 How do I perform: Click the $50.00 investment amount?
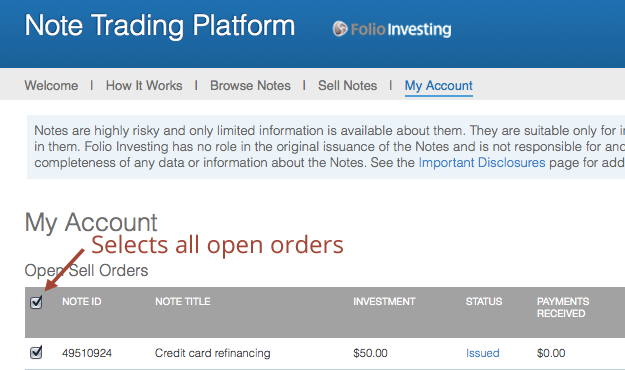pos(370,353)
